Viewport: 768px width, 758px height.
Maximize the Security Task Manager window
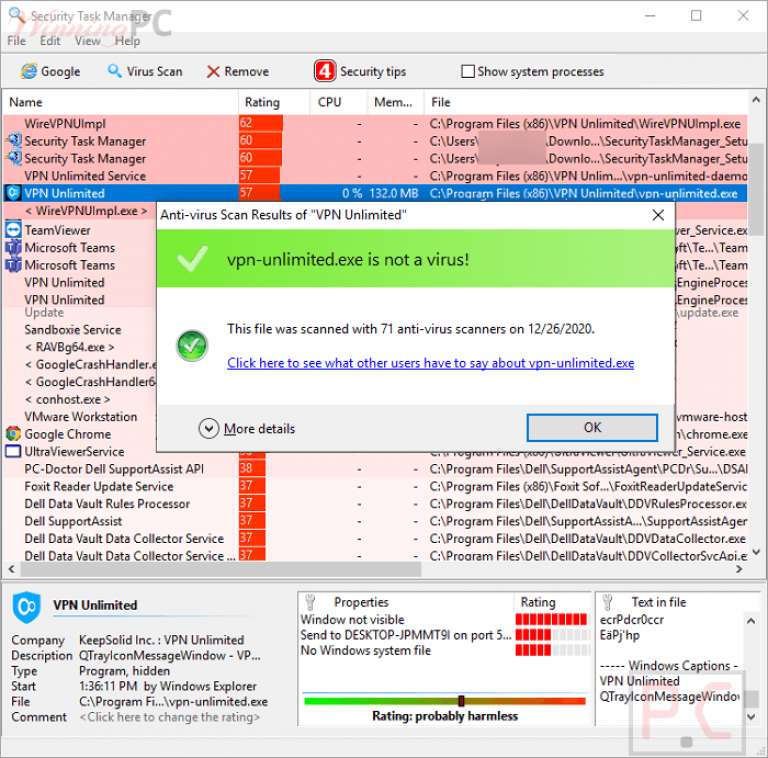pos(696,16)
